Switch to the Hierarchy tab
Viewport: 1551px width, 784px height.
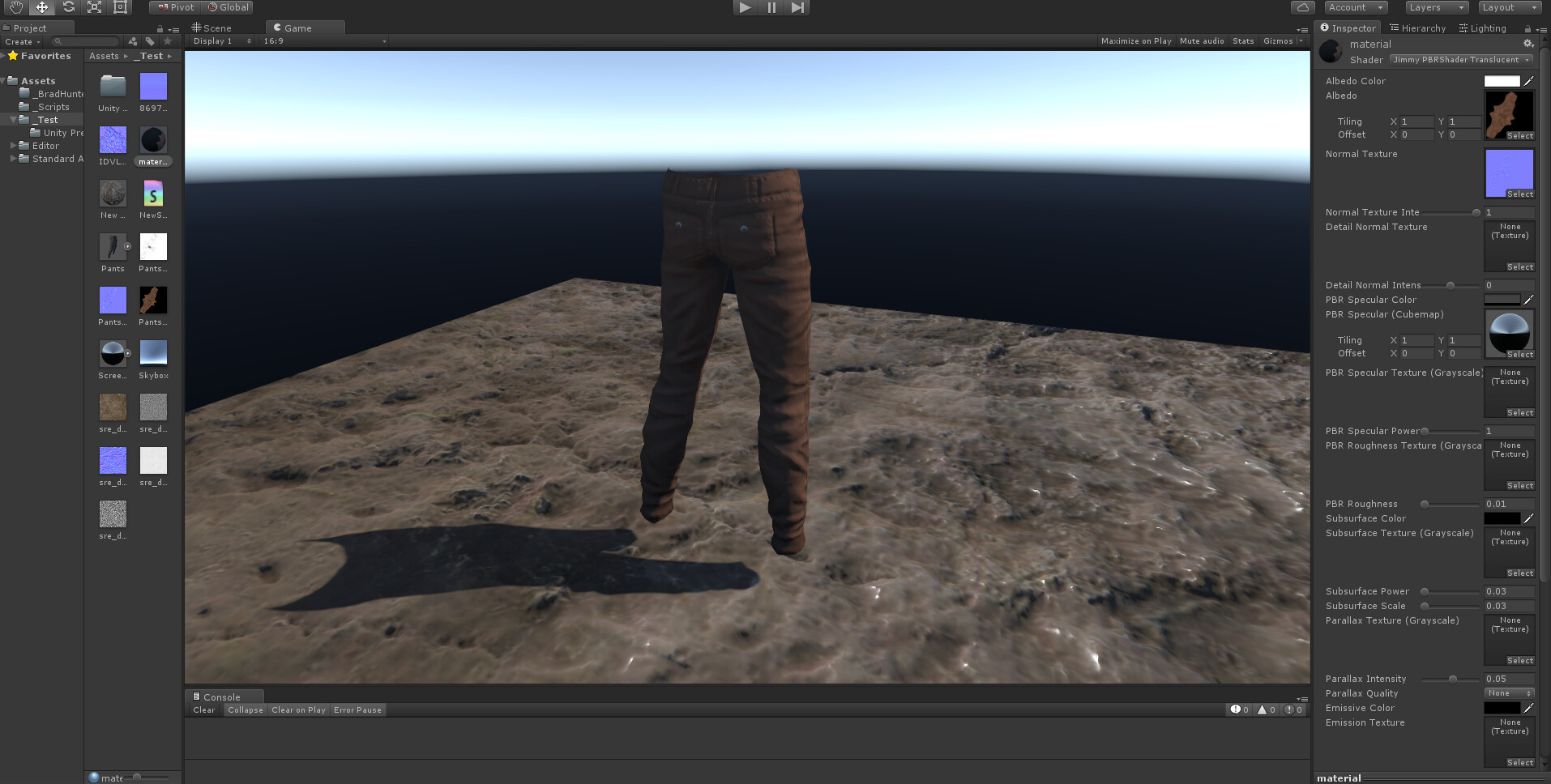coord(1418,27)
